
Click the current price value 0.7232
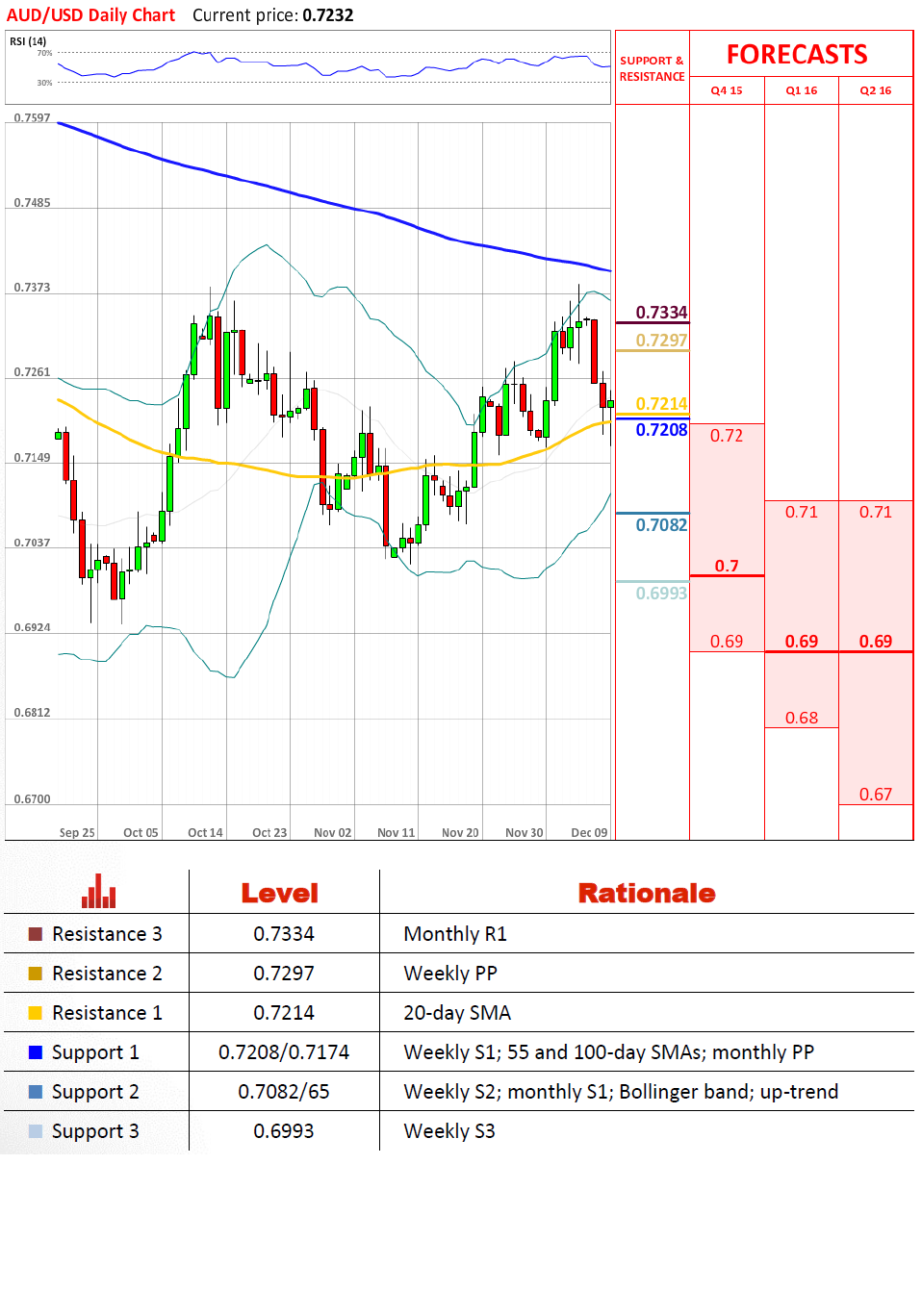(x=328, y=15)
